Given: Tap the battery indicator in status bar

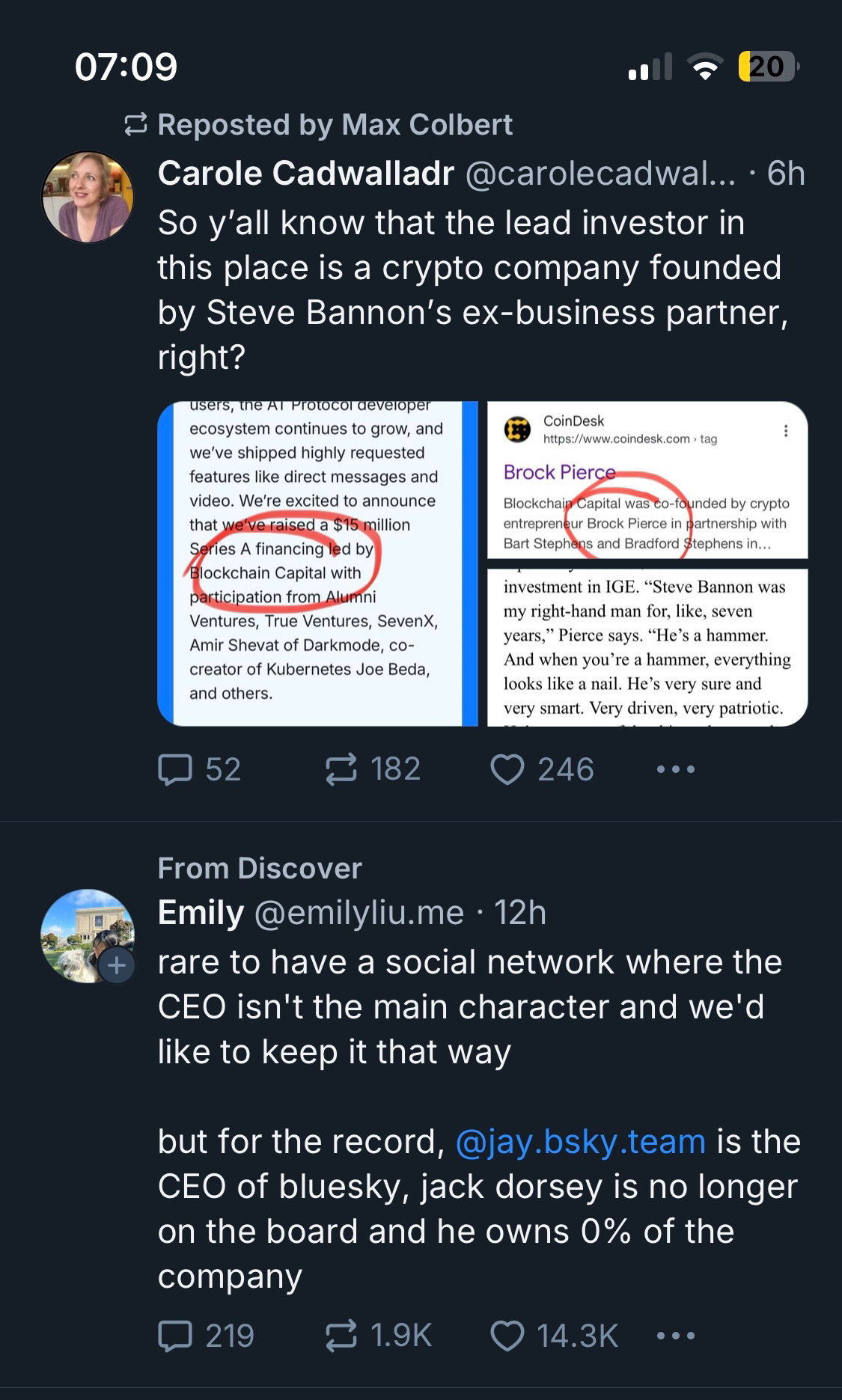Looking at the screenshot, I should (x=768, y=67).
